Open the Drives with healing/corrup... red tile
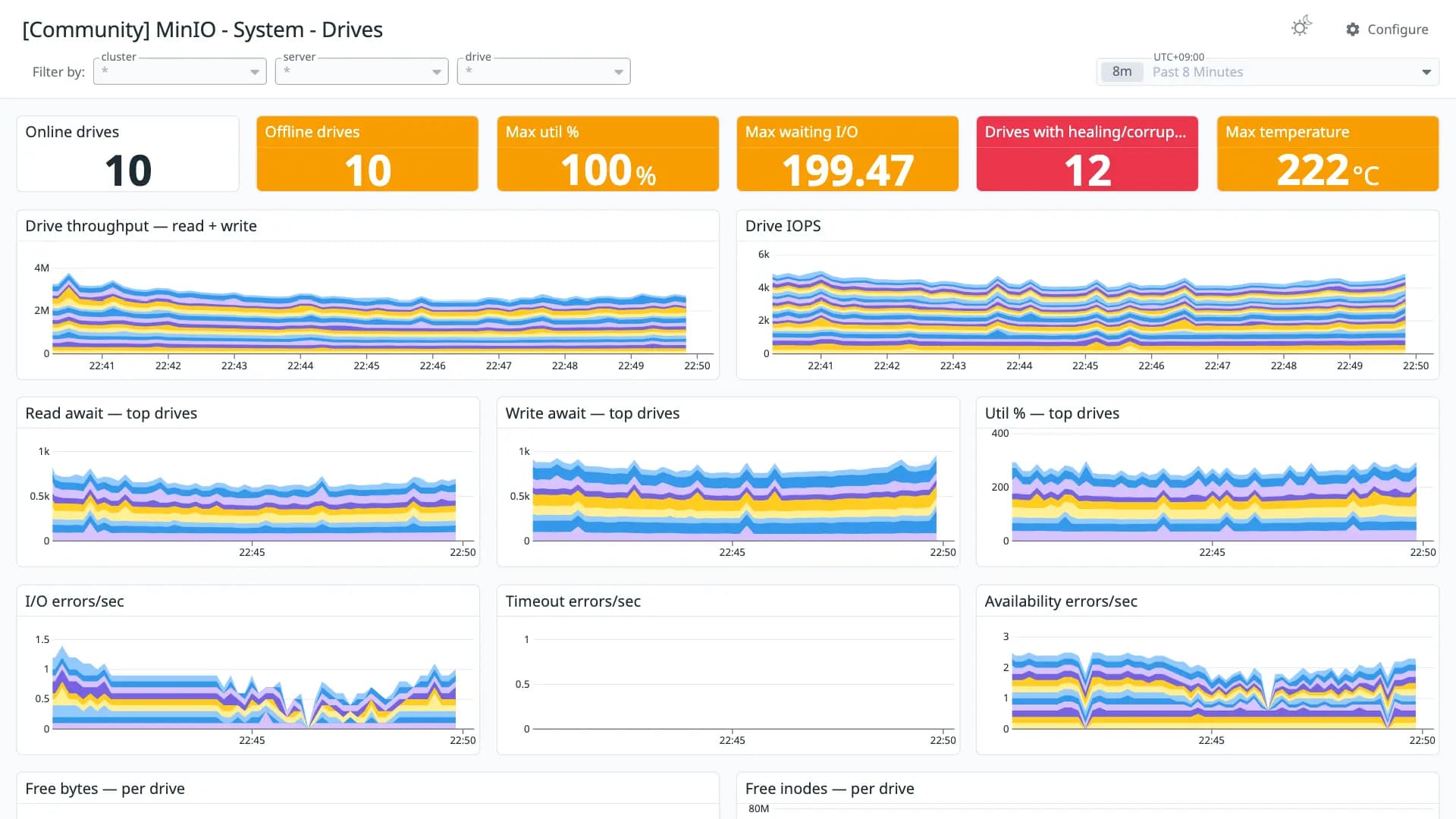 point(1087,154)
